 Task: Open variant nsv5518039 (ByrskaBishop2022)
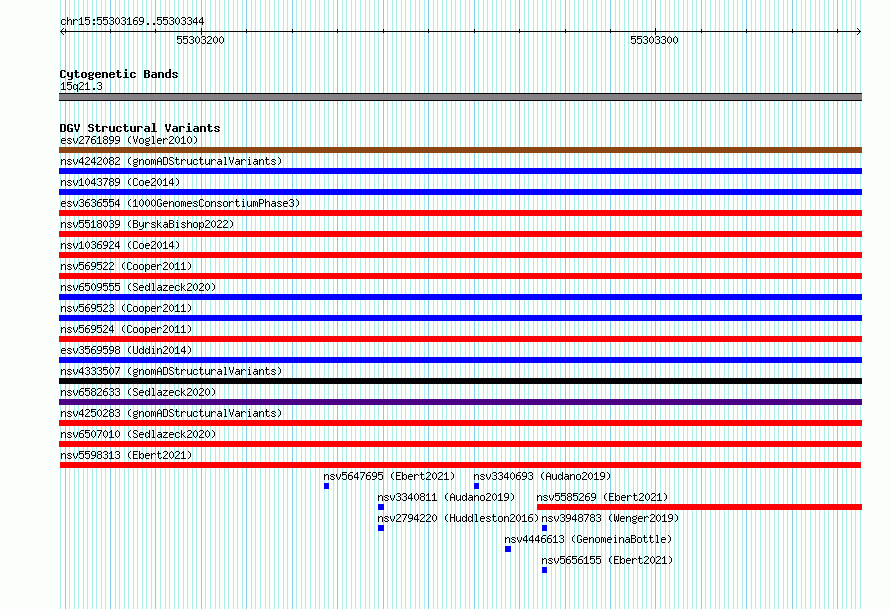point(147,224)
